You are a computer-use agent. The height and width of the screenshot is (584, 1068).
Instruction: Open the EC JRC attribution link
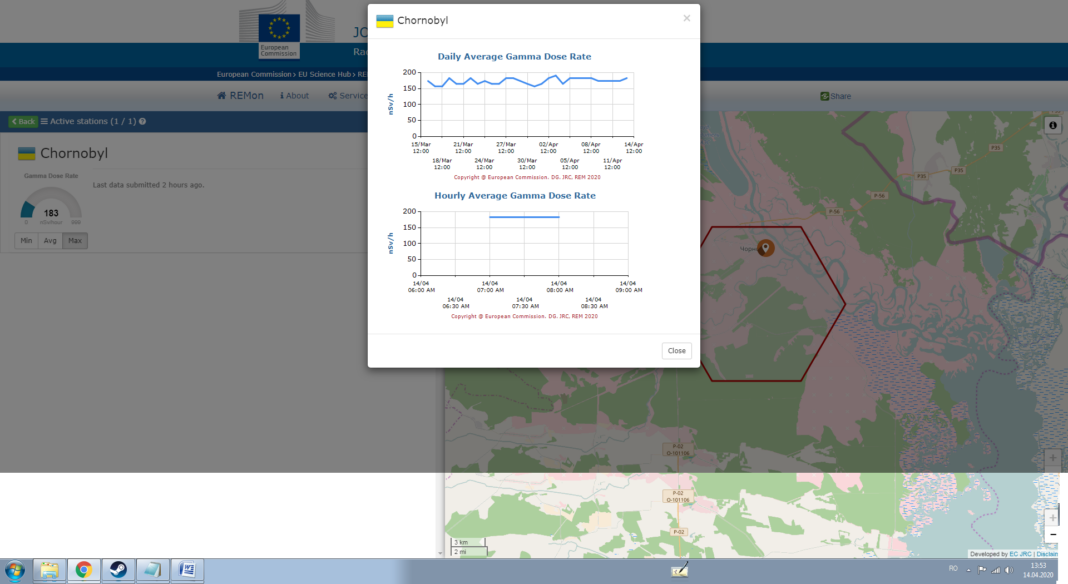tap(1020, 554)
